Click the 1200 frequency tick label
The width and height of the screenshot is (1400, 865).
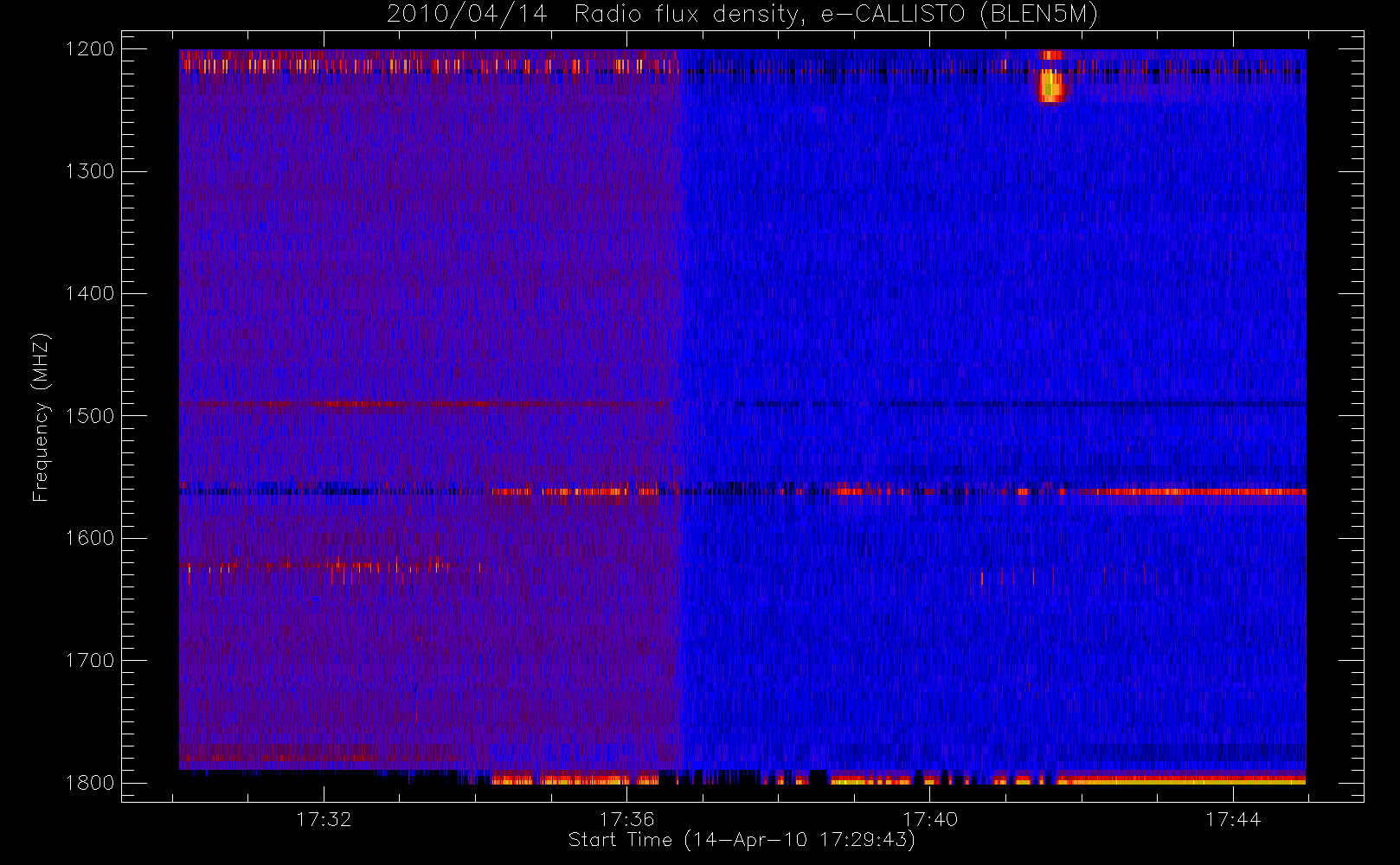coord(90,49)
